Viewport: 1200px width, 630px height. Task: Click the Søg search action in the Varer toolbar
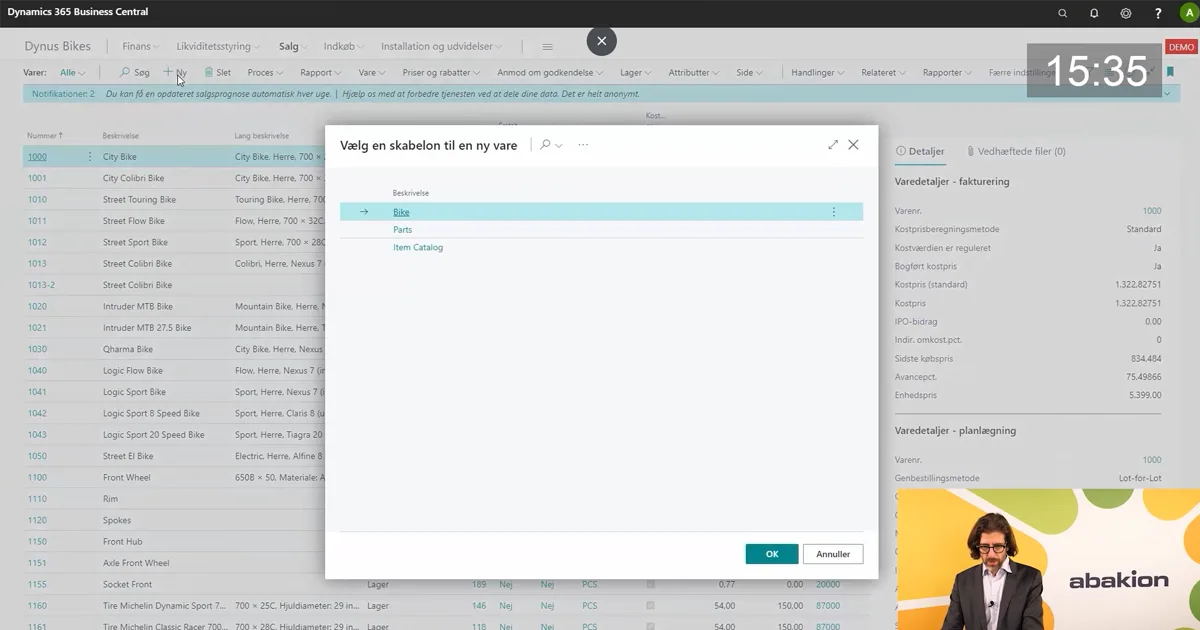pyautogui.click(x=135, y=72)
